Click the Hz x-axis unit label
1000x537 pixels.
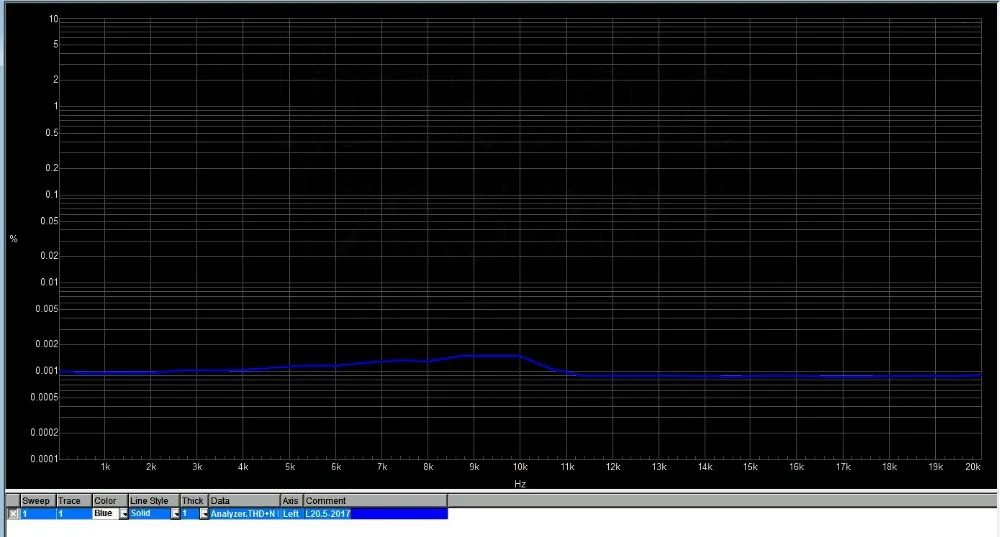520,484
